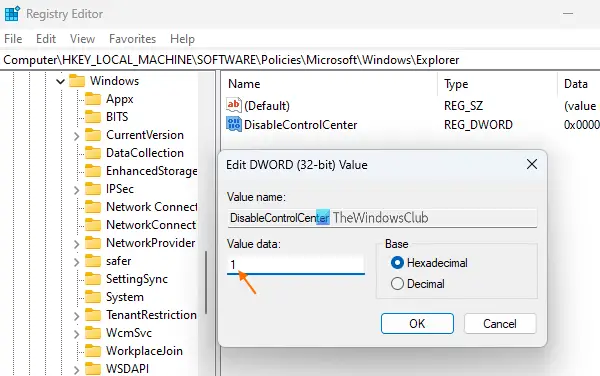Select the DisableControlCenter DWORD value icon
Viewport: 600px width, 376px height.
(233, 124)
